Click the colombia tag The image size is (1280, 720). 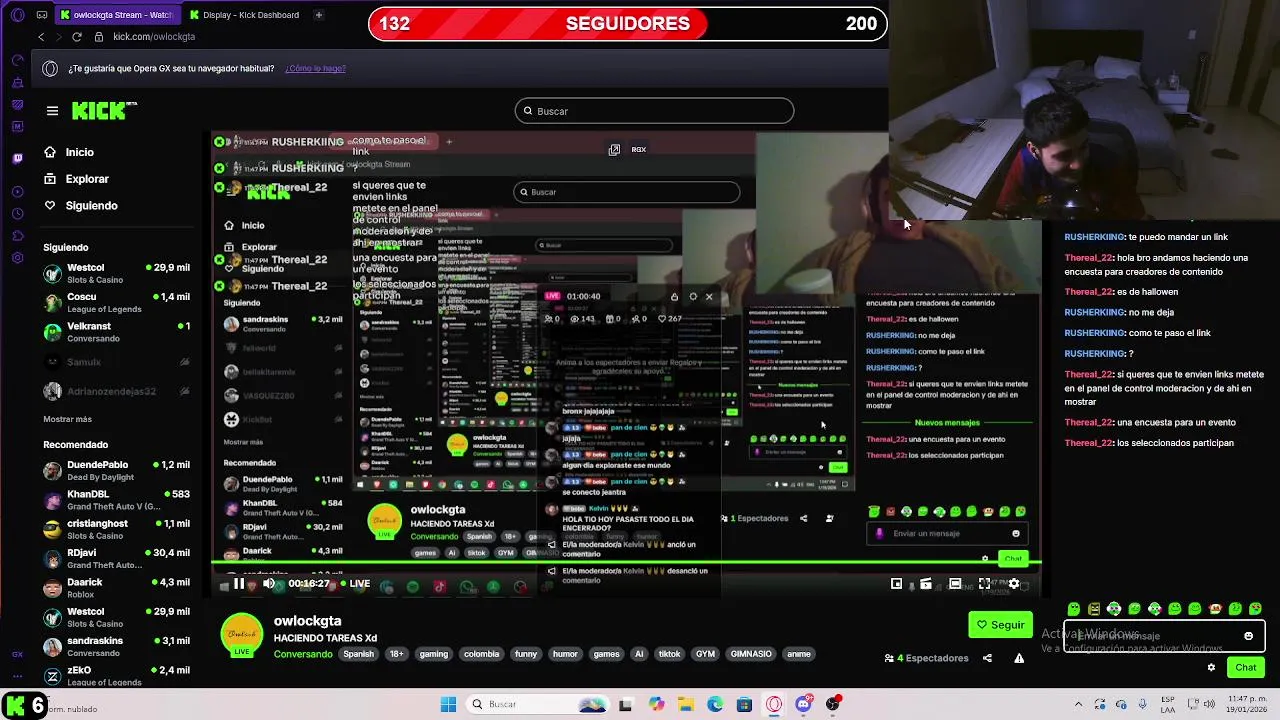tap(481, 654)
